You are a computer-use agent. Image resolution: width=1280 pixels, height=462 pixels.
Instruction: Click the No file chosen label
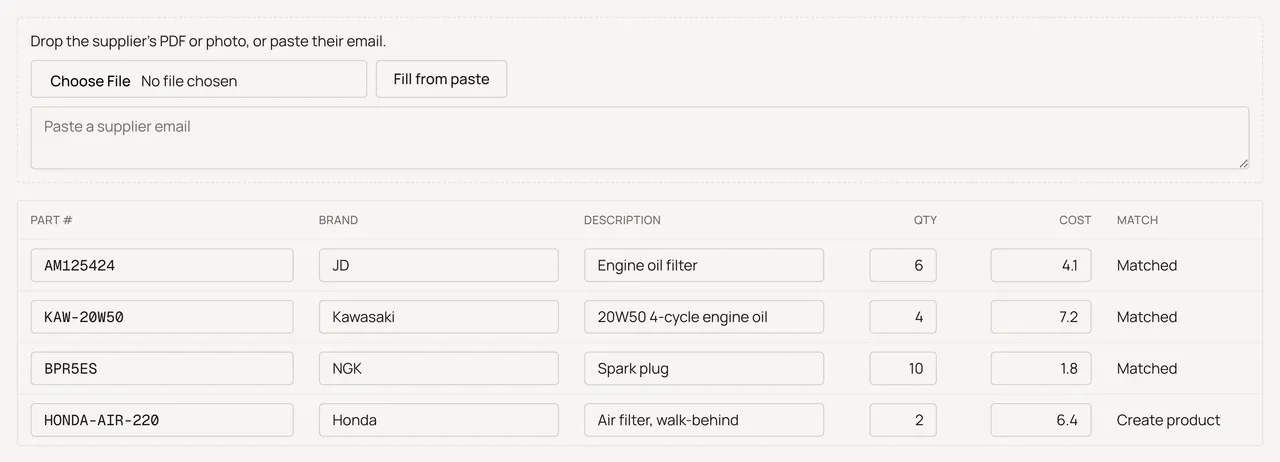pyautogui.click(x=189, y=81)
